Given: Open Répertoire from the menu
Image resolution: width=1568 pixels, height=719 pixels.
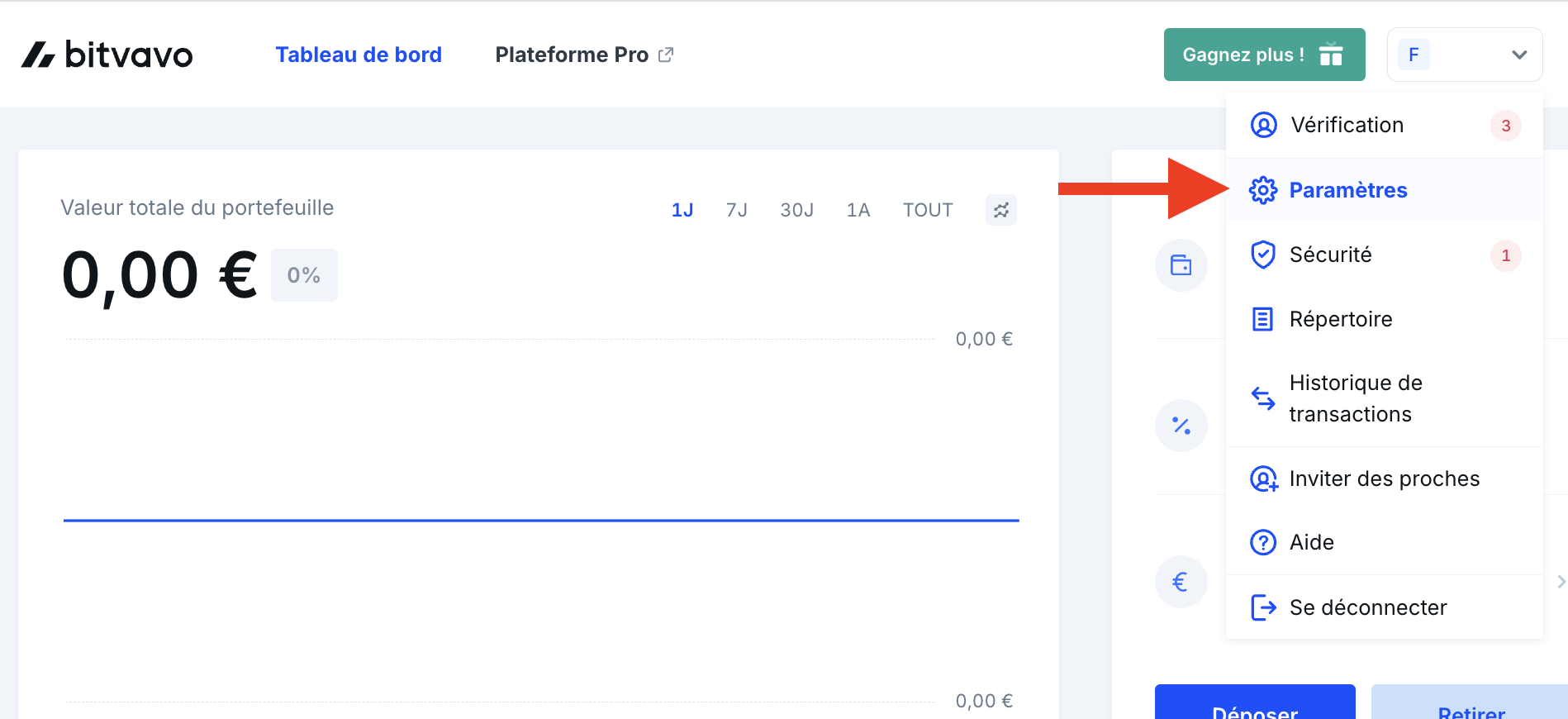Looking at the screenshot, I should [x=1385, y=319].
